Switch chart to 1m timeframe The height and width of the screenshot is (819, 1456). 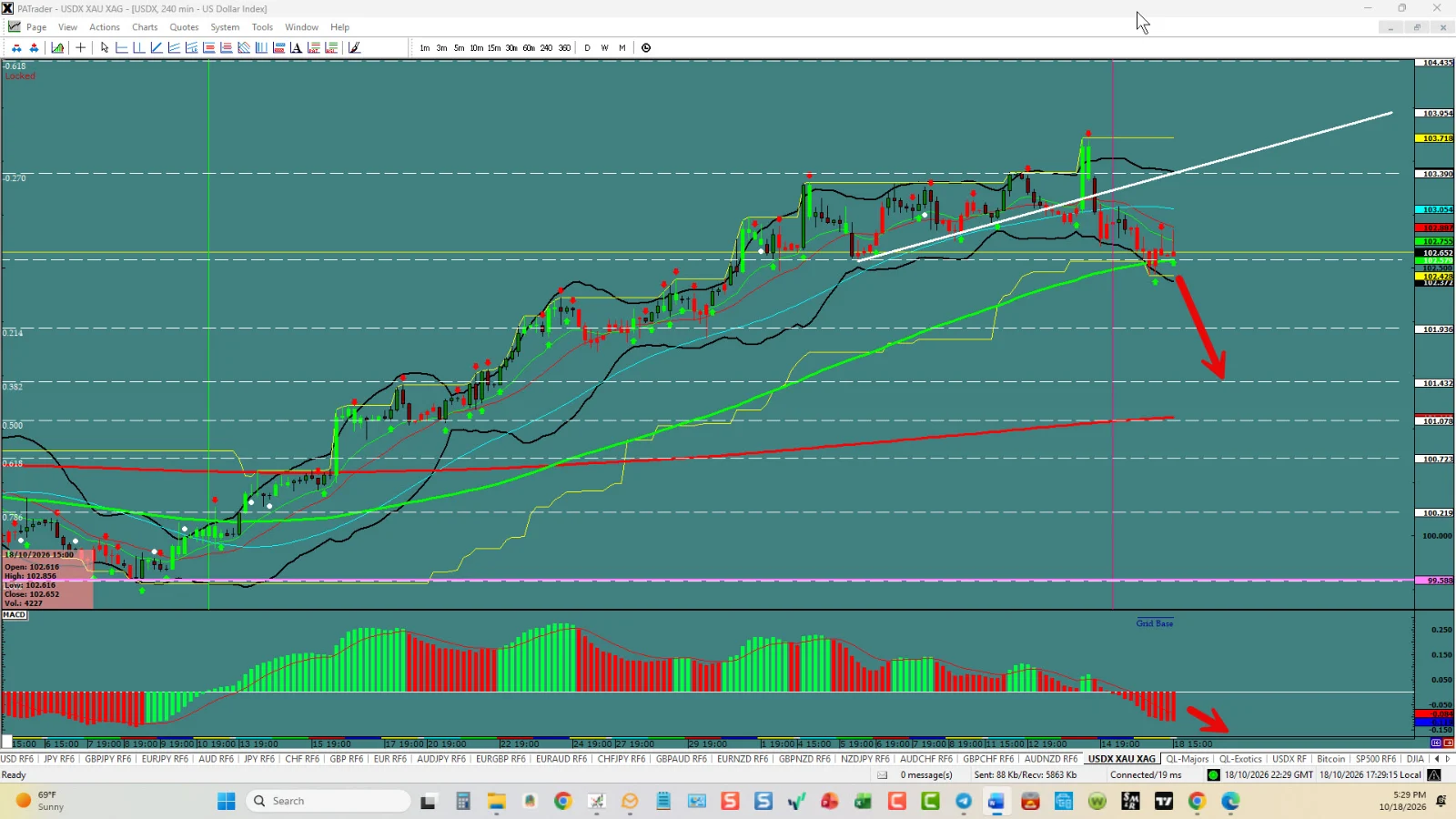coord(425,47)
